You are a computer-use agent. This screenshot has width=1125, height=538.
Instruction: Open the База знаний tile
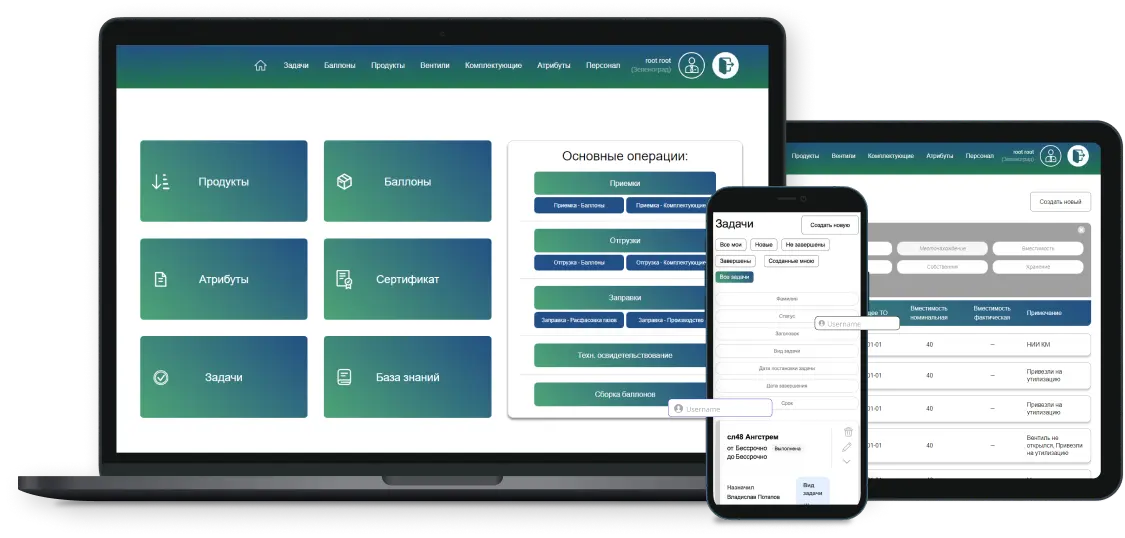tap(407, 377)
